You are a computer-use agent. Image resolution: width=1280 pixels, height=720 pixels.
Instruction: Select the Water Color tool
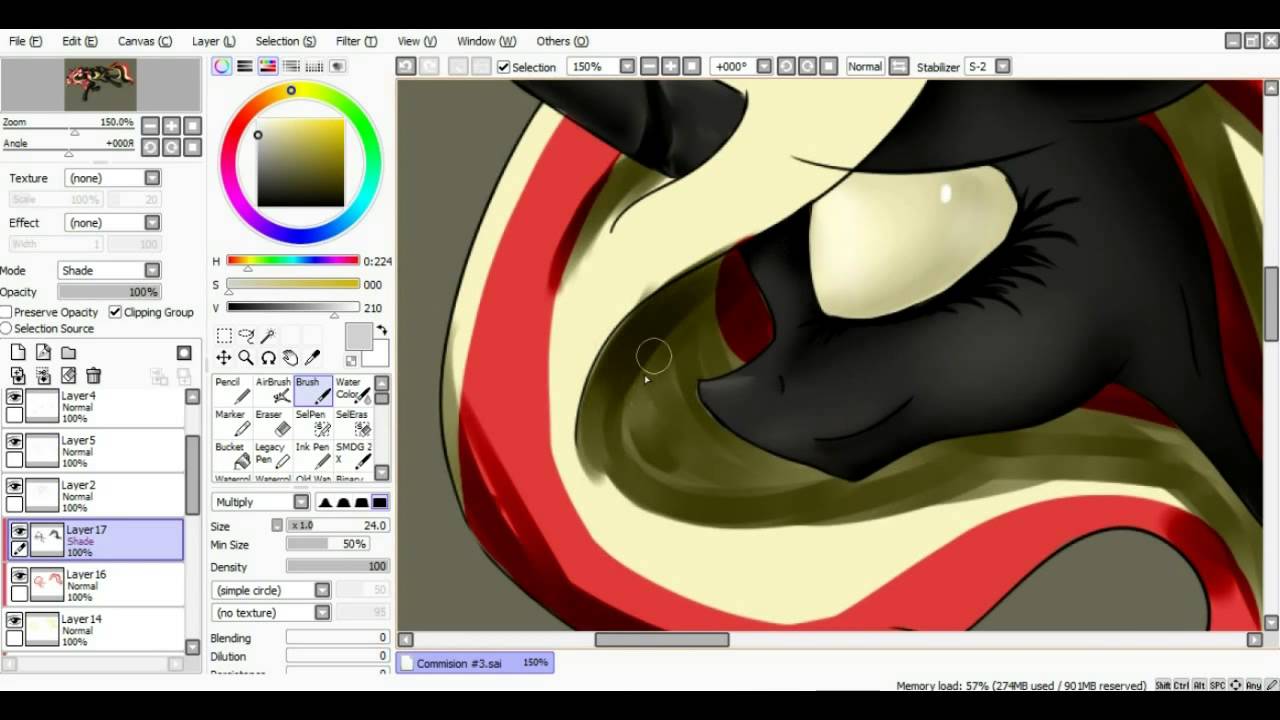tap(353, 390)
